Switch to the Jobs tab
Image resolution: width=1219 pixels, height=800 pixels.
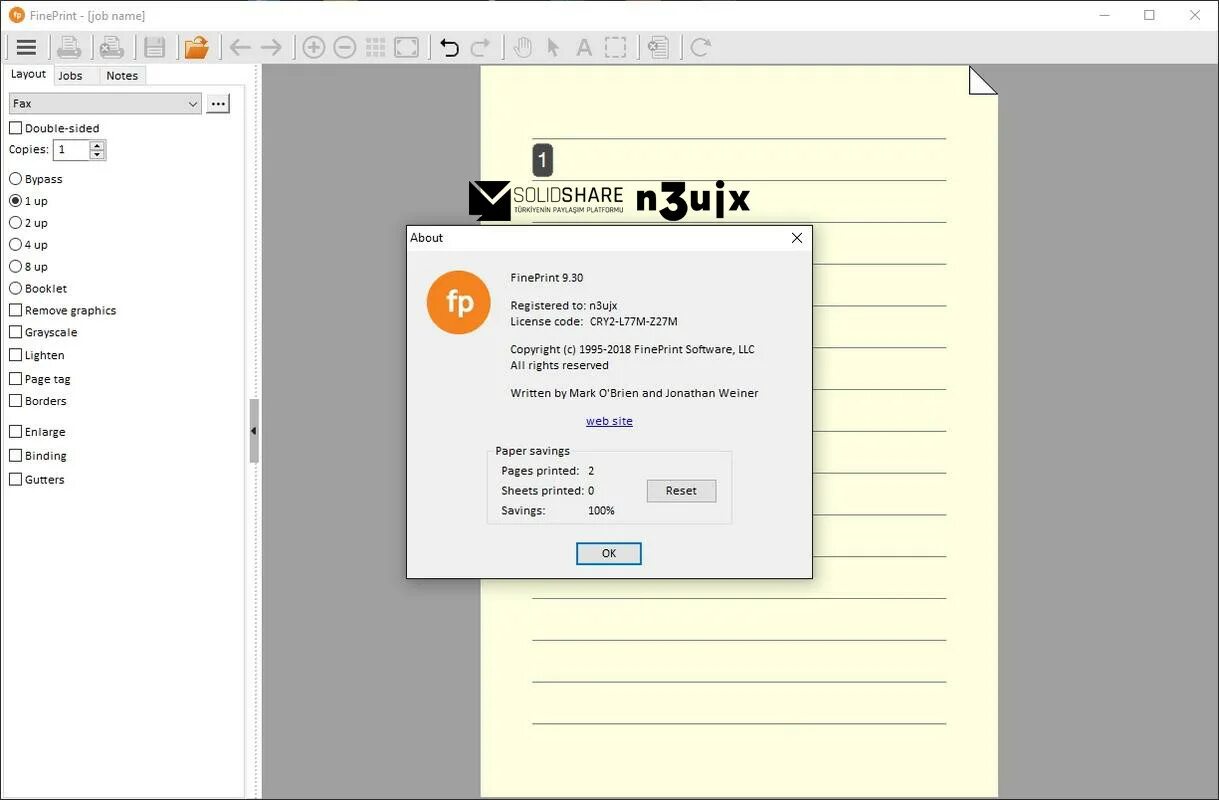(72, 74)
